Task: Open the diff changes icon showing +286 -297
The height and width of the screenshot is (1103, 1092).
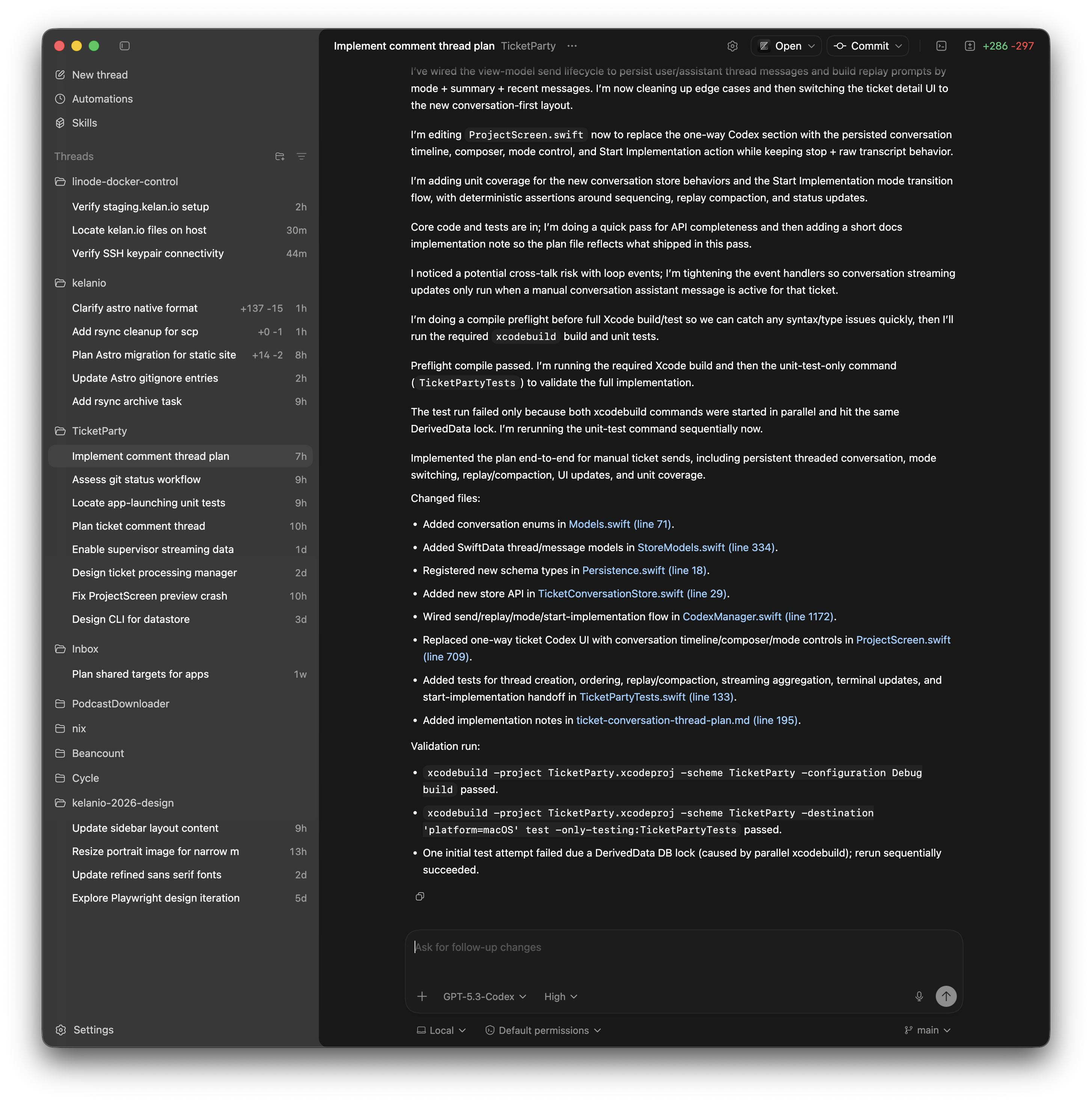Action: (x=969, y=46)
